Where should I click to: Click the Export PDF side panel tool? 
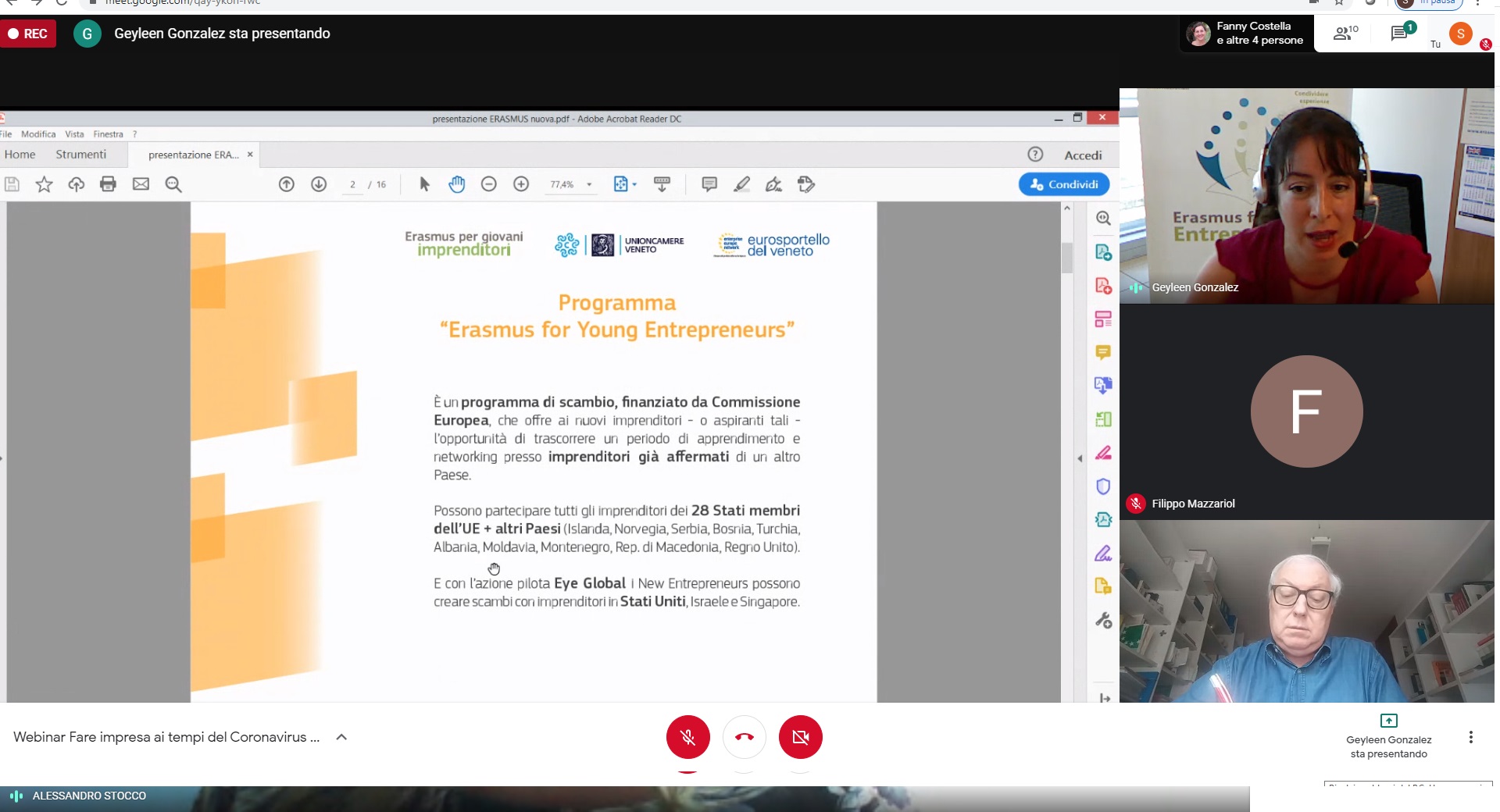1103,252
